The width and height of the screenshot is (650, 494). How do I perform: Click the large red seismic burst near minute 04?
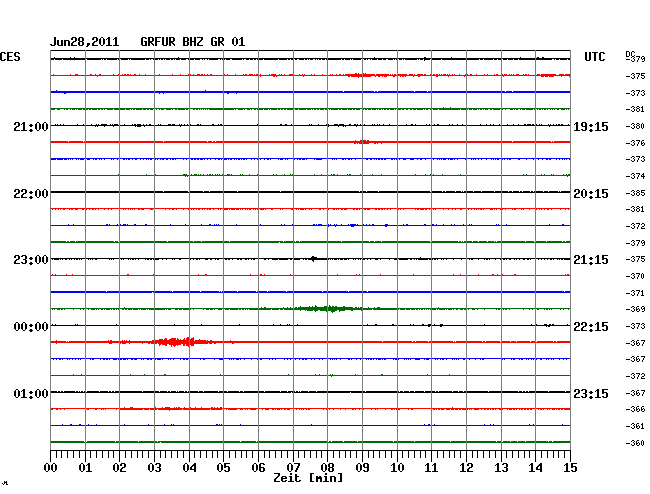click(x=182, y=342)
